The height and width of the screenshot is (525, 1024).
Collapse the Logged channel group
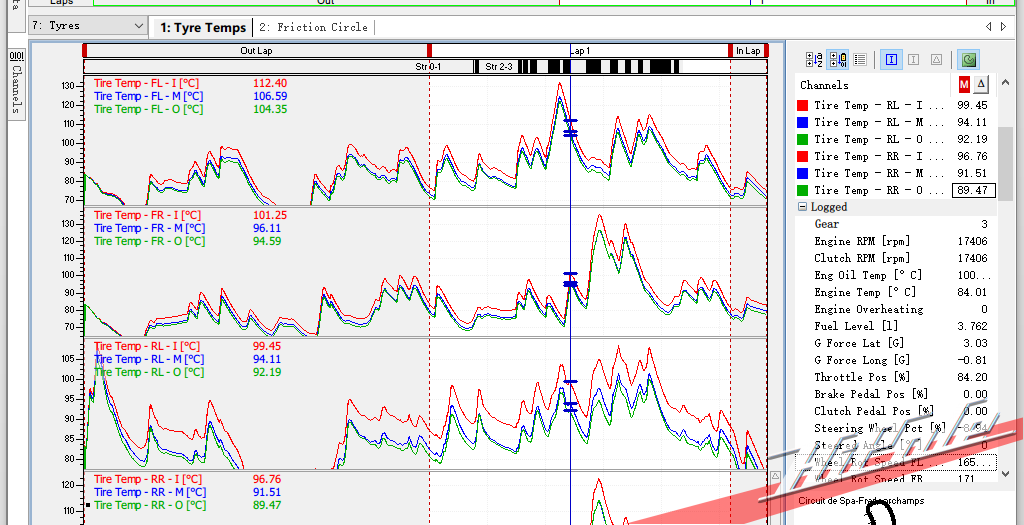tap(802, 207)
